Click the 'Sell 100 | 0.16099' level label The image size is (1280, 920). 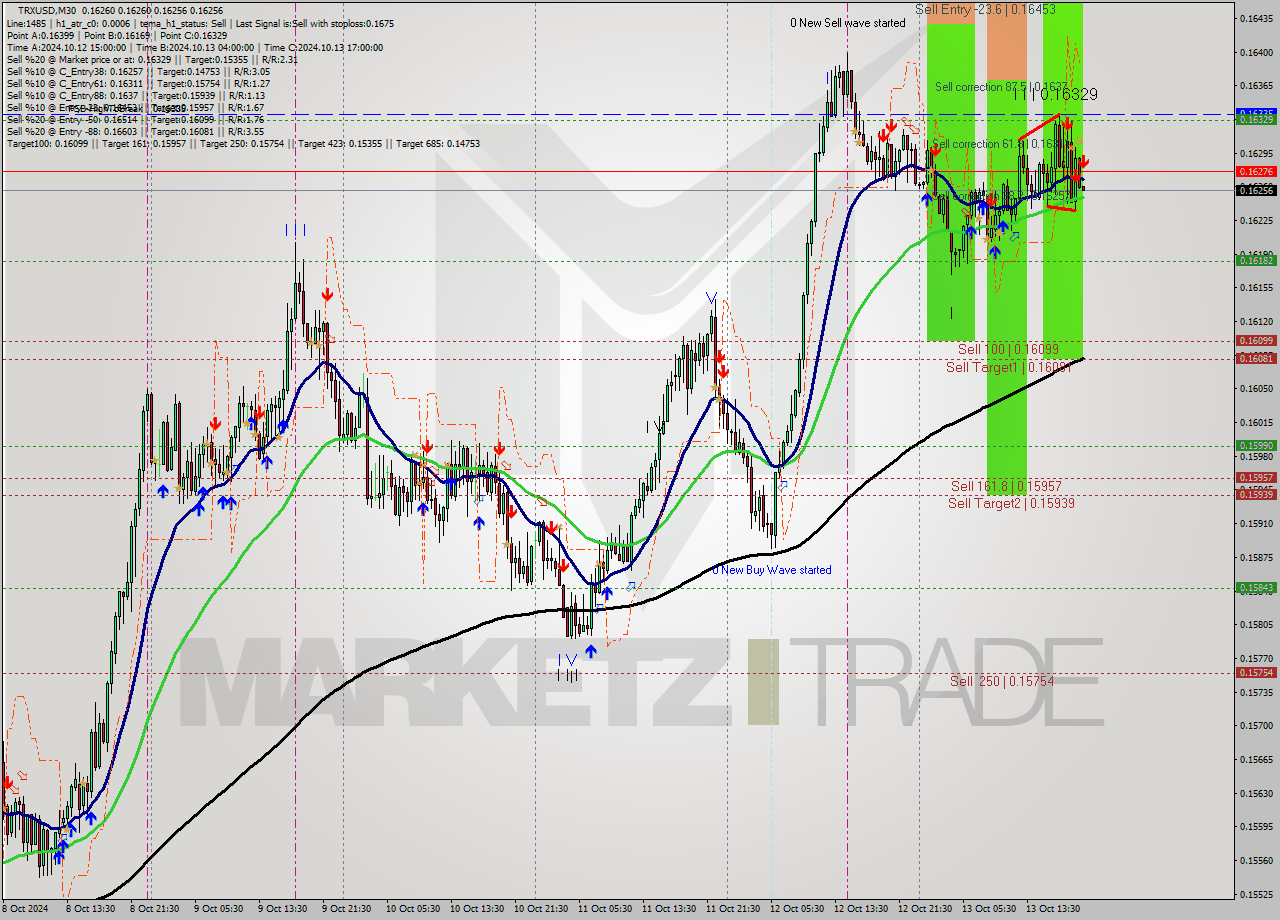pyautogui.click(x=1008, y=349)
